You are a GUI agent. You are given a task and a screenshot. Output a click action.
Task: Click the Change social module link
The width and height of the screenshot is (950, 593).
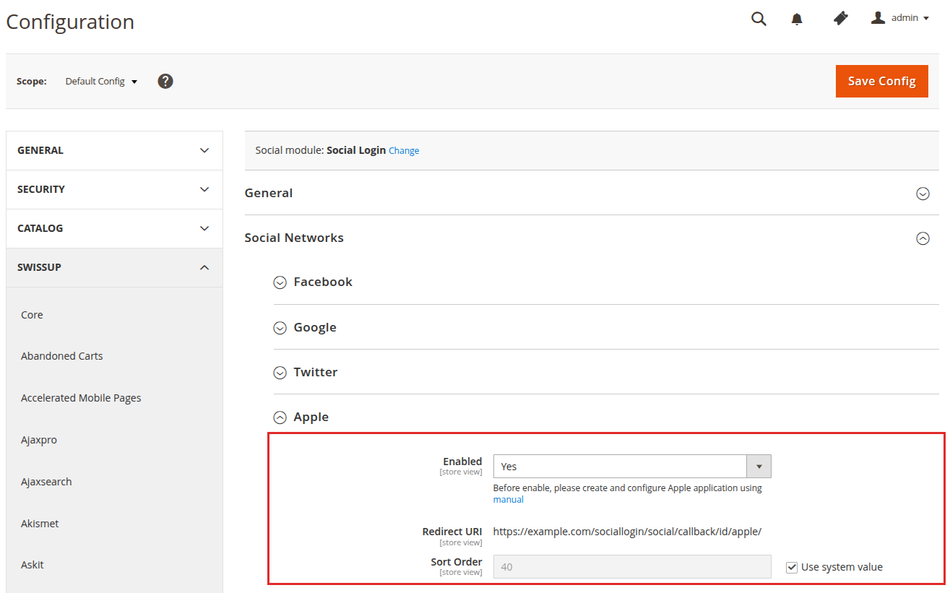point(404,151)
